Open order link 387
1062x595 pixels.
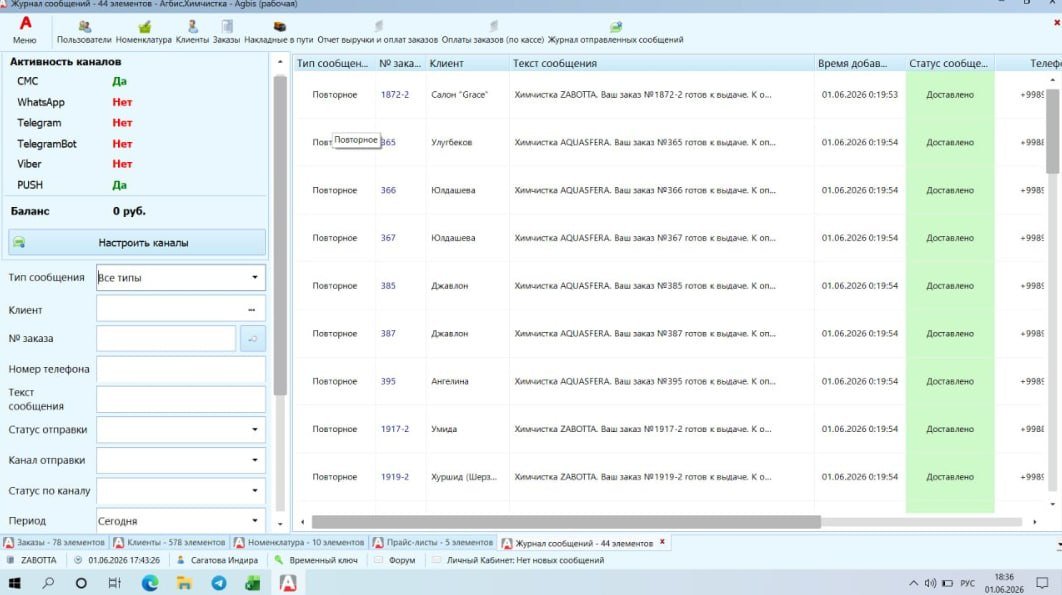pos(388,333)
